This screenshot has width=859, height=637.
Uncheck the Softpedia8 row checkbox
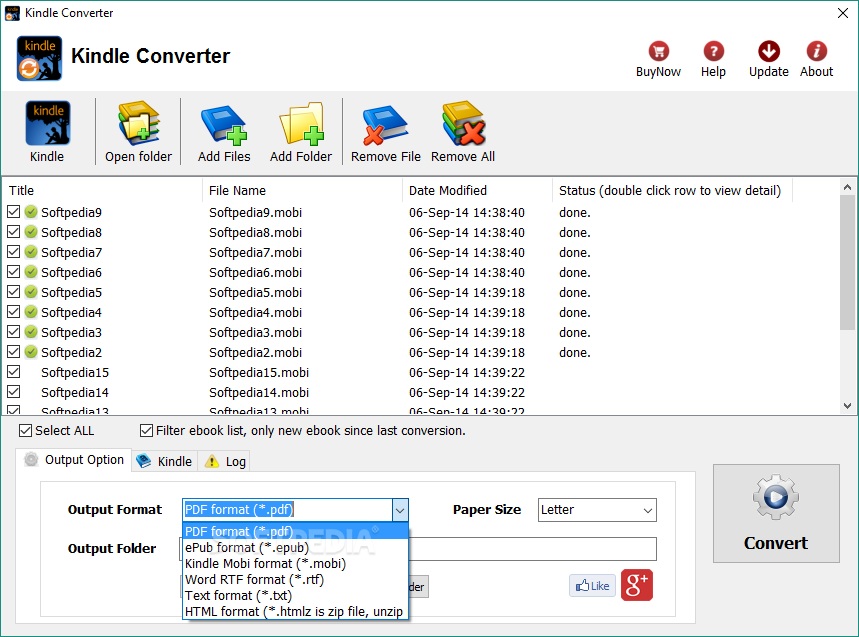coord(14,232)
